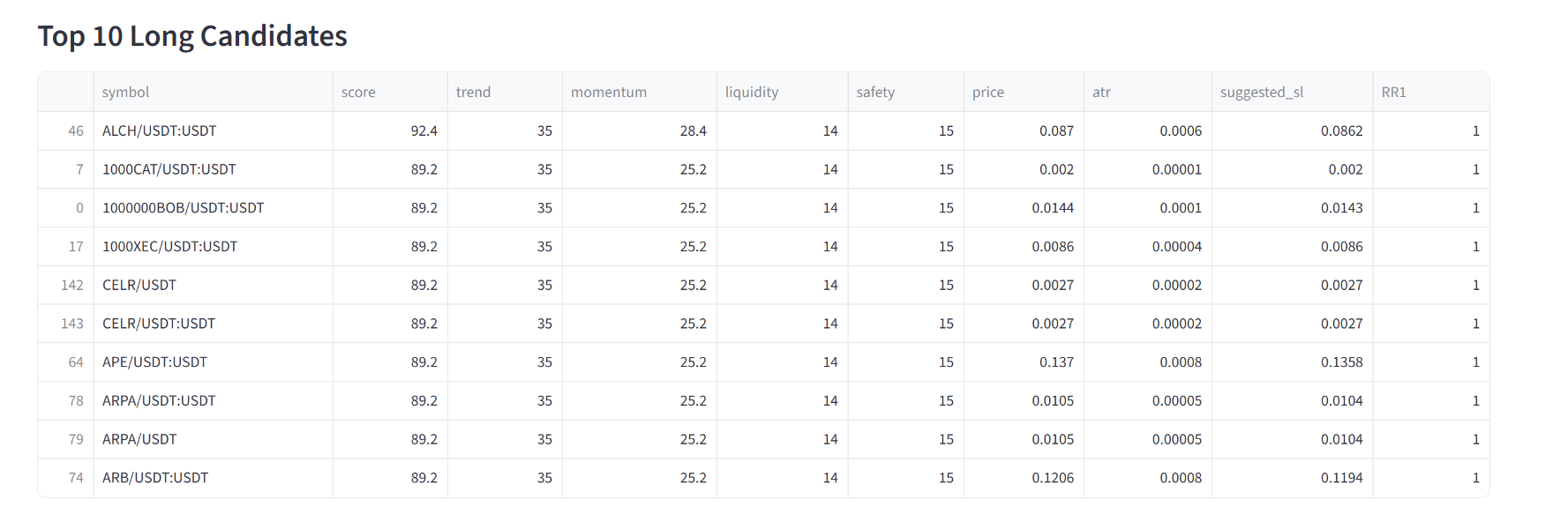Screen dimensions: 1568x507
Task: Sort by the trend column header
Action: point(473,92)
